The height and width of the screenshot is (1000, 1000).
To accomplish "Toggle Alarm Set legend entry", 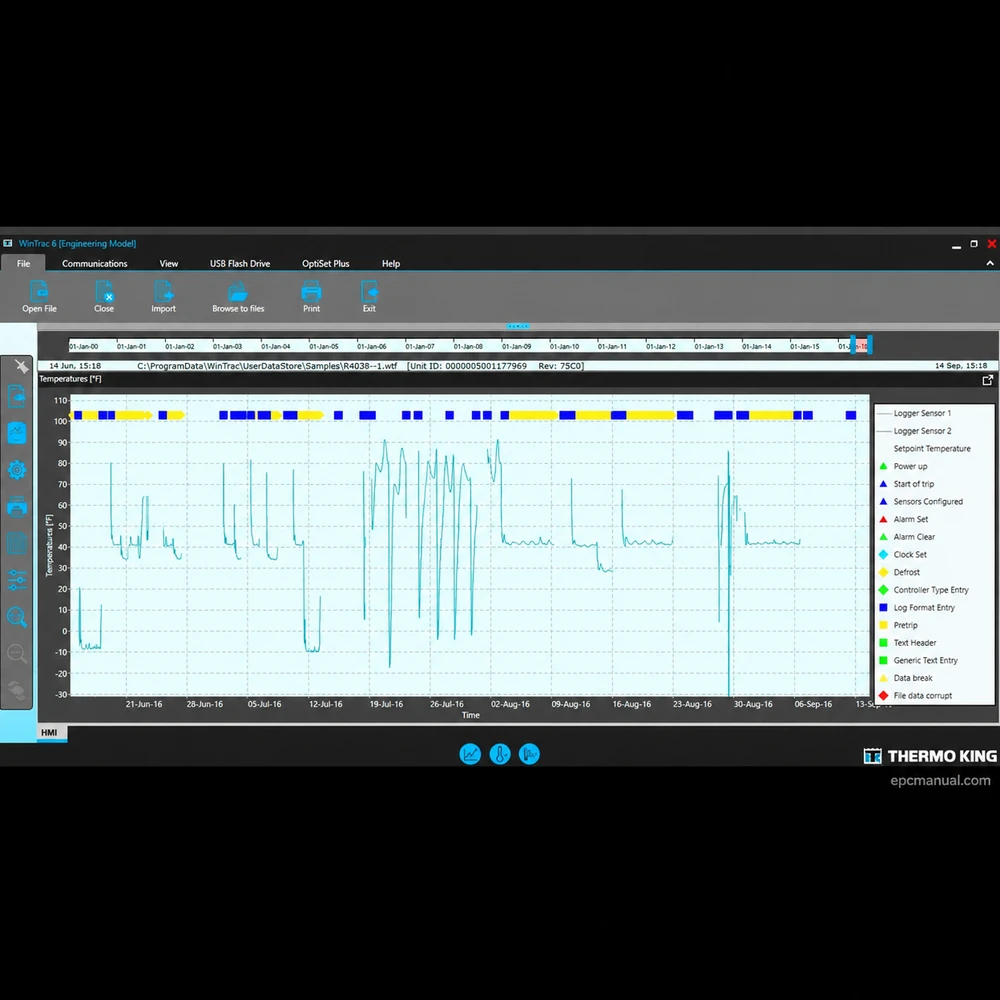I will click(903, 519).
